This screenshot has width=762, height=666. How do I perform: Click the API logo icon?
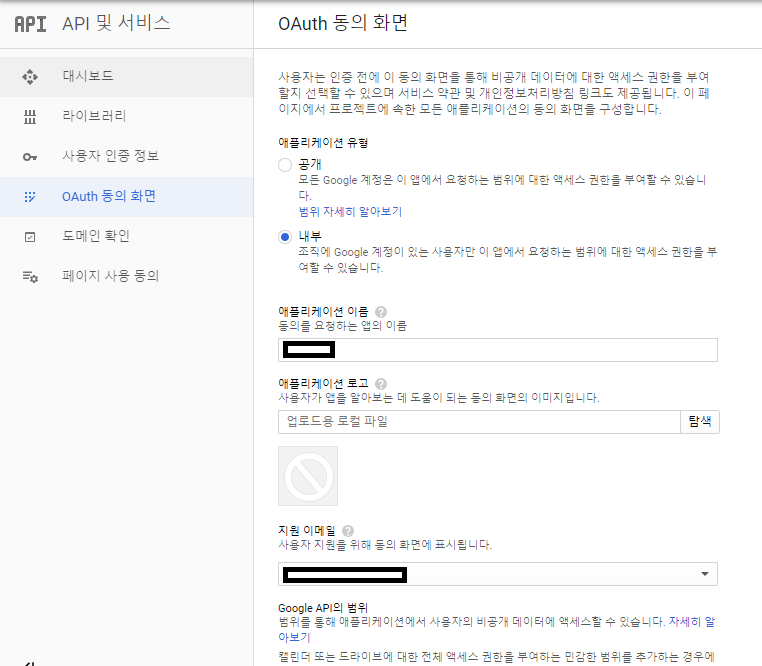tap(30, 24)
